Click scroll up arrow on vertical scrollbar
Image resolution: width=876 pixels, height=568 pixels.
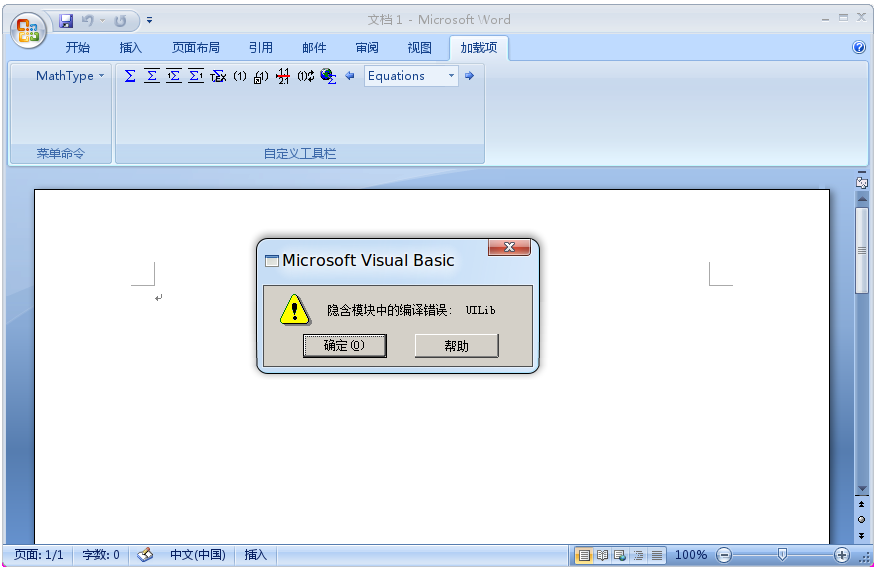861,199
